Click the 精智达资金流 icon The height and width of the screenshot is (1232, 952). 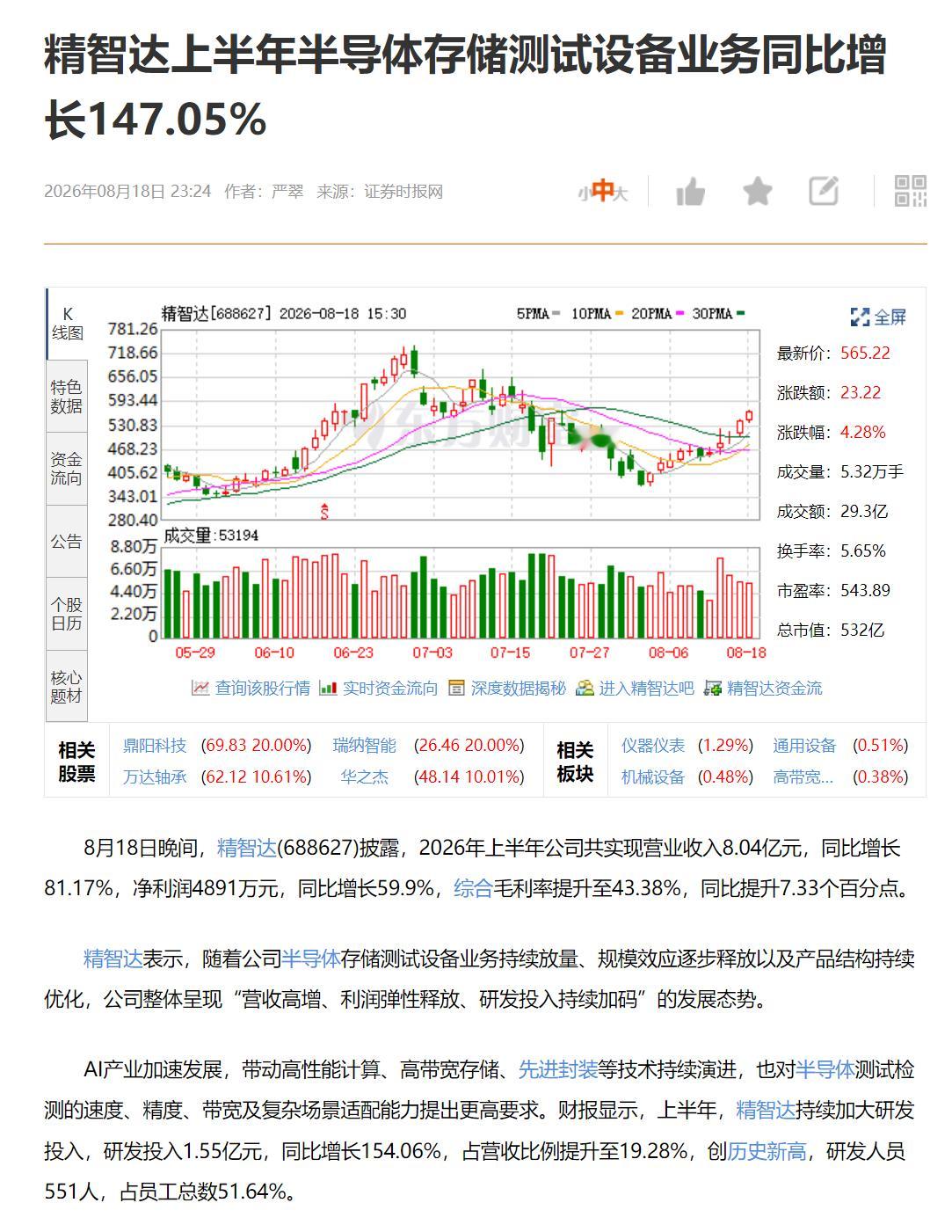(713, 688)
